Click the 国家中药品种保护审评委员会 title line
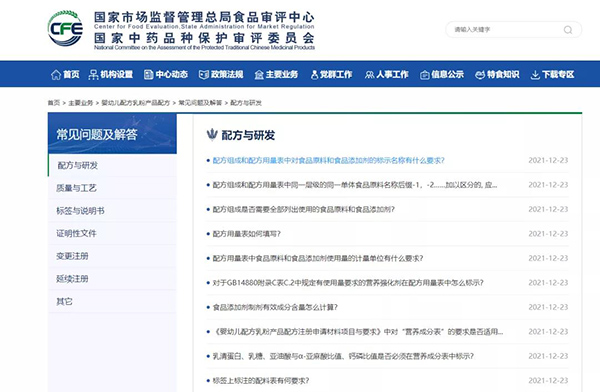 [x=204, y=38]
